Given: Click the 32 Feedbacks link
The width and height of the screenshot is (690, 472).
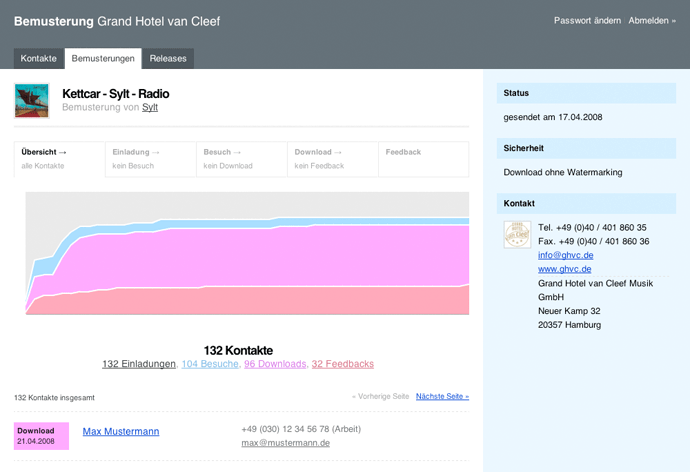Looking at the screenshot, I should coord(343,364).
